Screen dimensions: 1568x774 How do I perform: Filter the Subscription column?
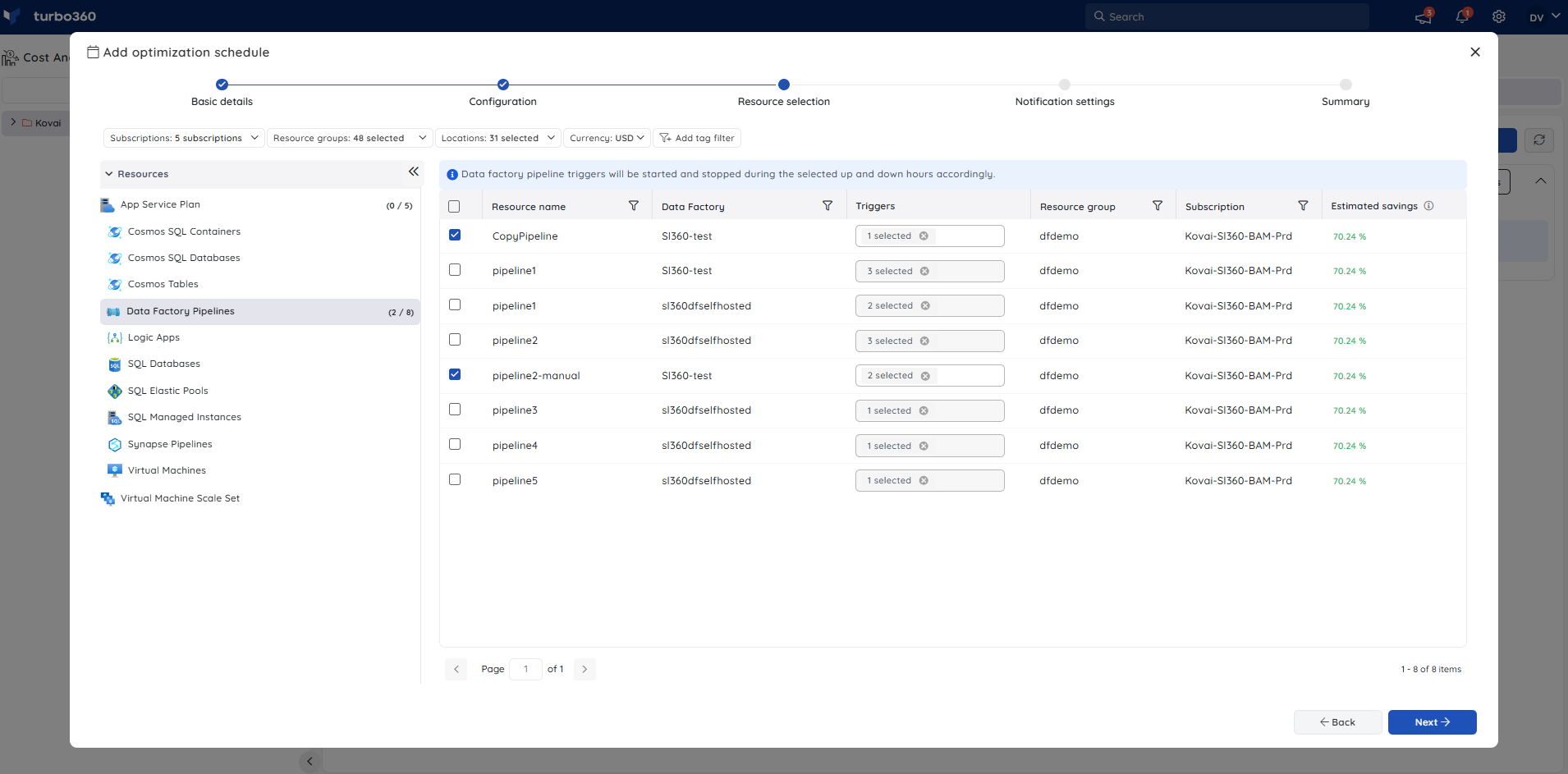coord(1303,206)
